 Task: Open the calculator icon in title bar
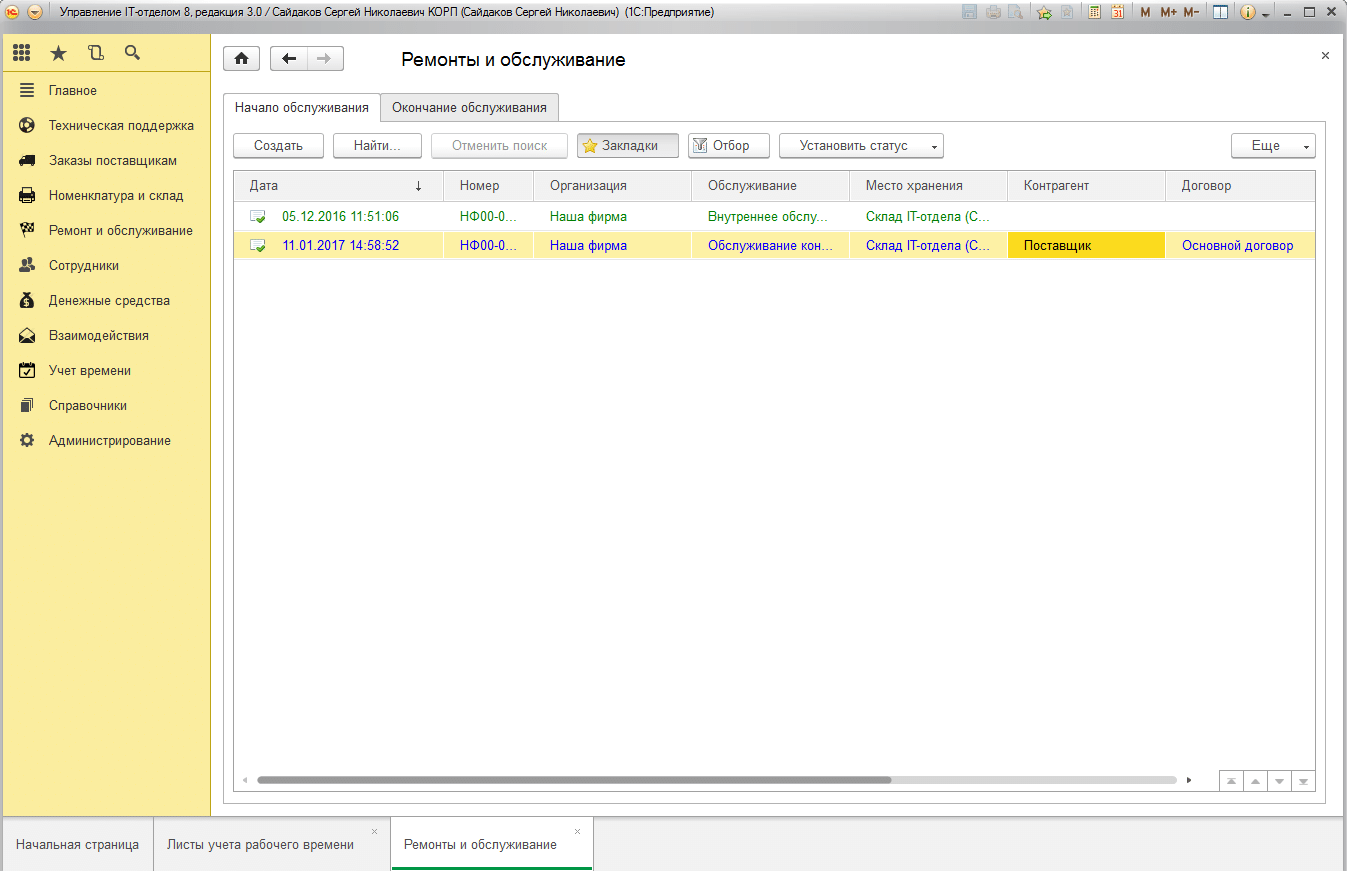(1094, 12)
